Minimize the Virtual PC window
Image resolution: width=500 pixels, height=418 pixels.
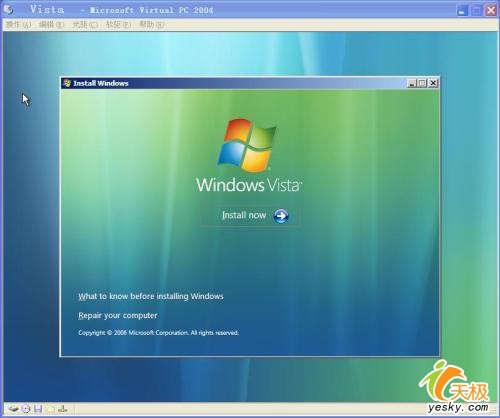pos(462,10)
